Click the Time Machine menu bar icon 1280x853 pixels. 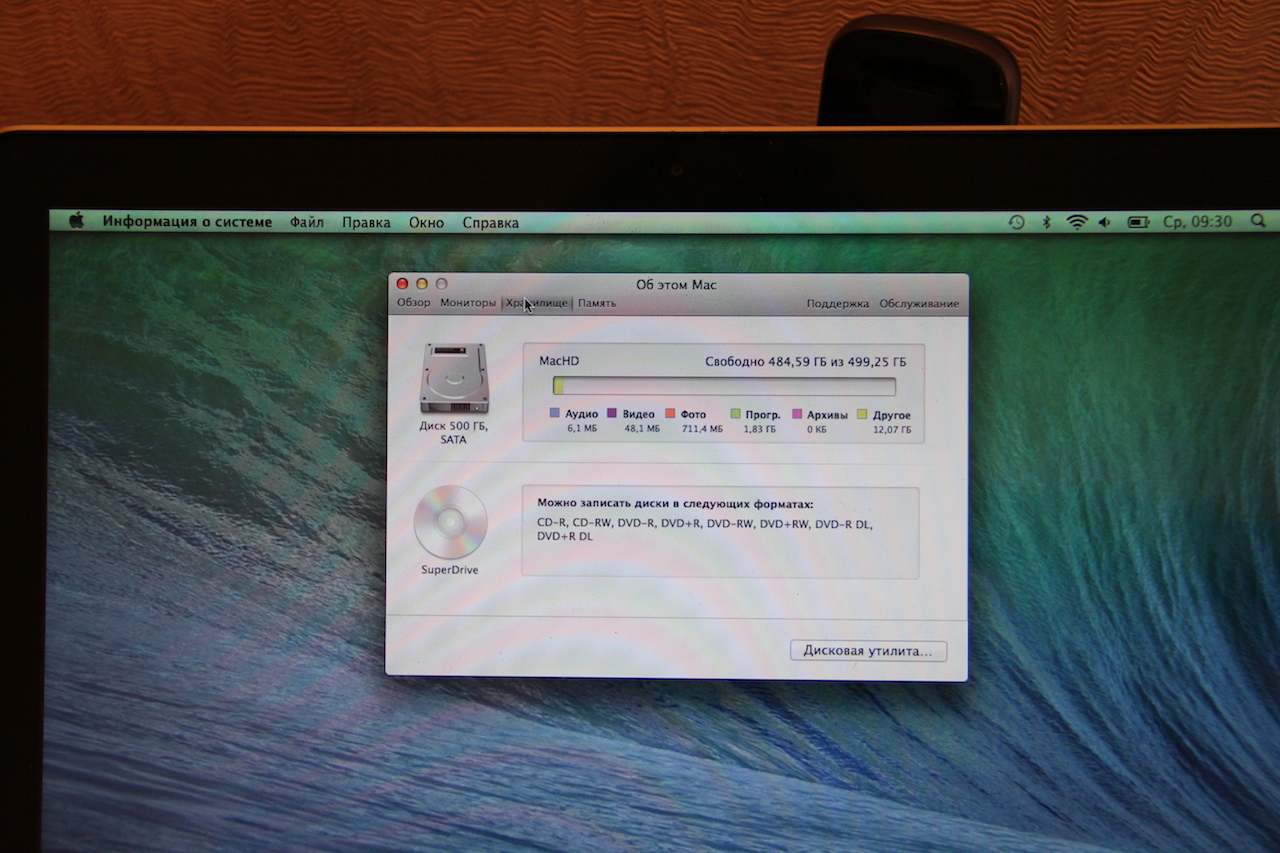(x=1017, y=222)
